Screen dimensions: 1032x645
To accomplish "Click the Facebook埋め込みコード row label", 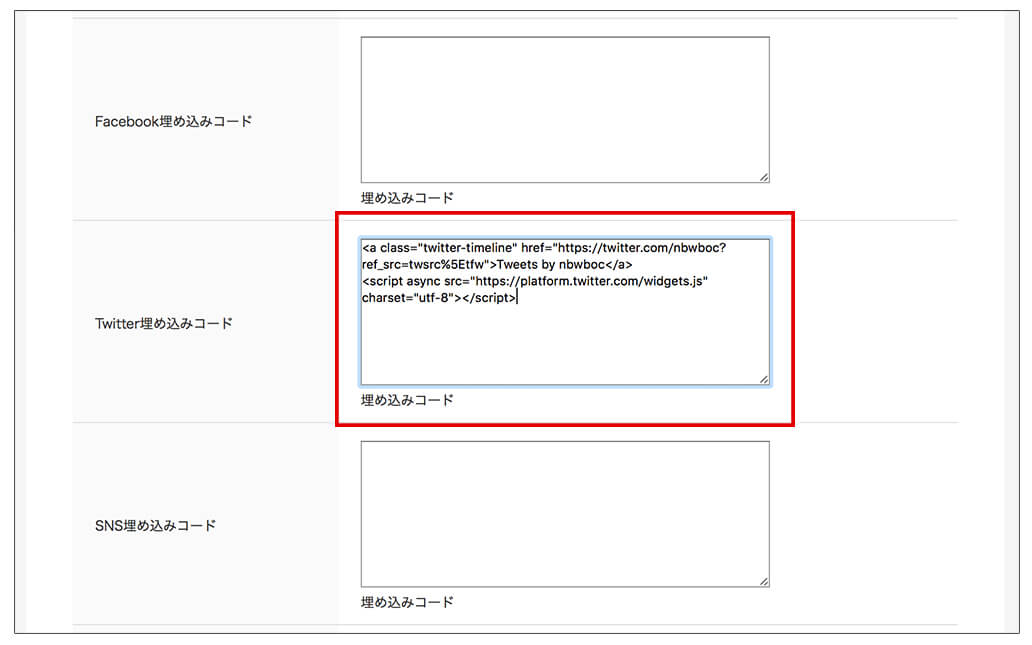I will coord(173,121).
